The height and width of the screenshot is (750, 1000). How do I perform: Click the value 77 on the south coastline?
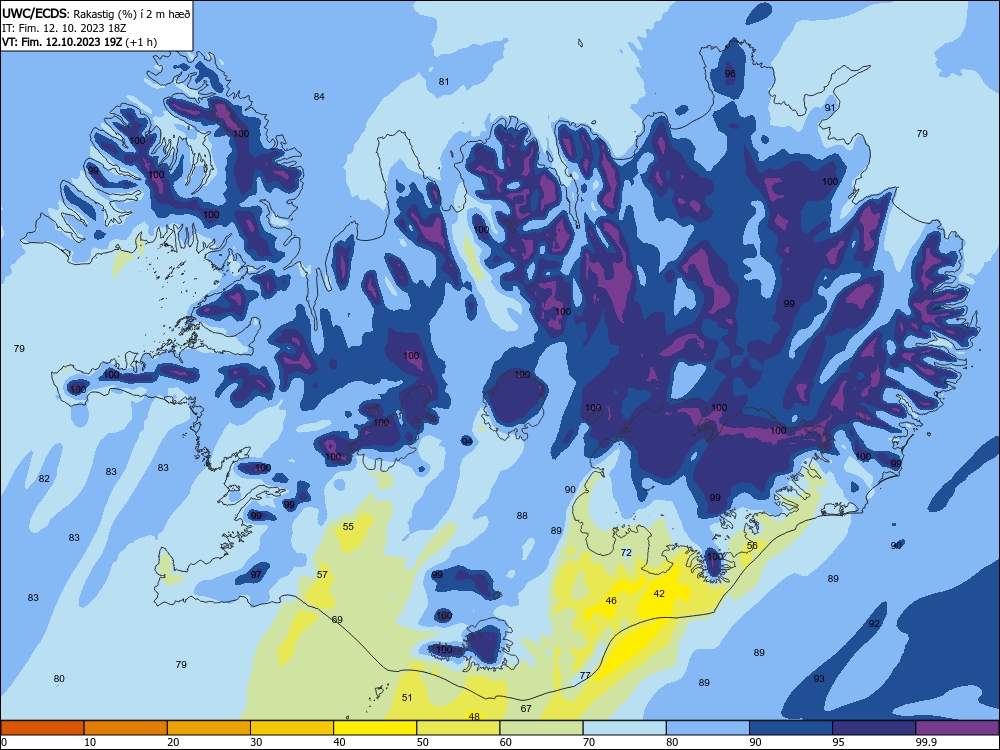tap(585, 675)
